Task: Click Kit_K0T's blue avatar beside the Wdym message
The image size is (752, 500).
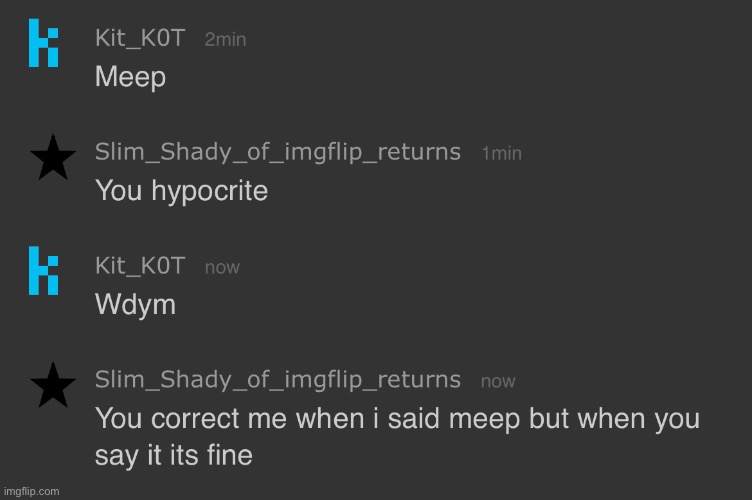Action: (x=44, y=272)
